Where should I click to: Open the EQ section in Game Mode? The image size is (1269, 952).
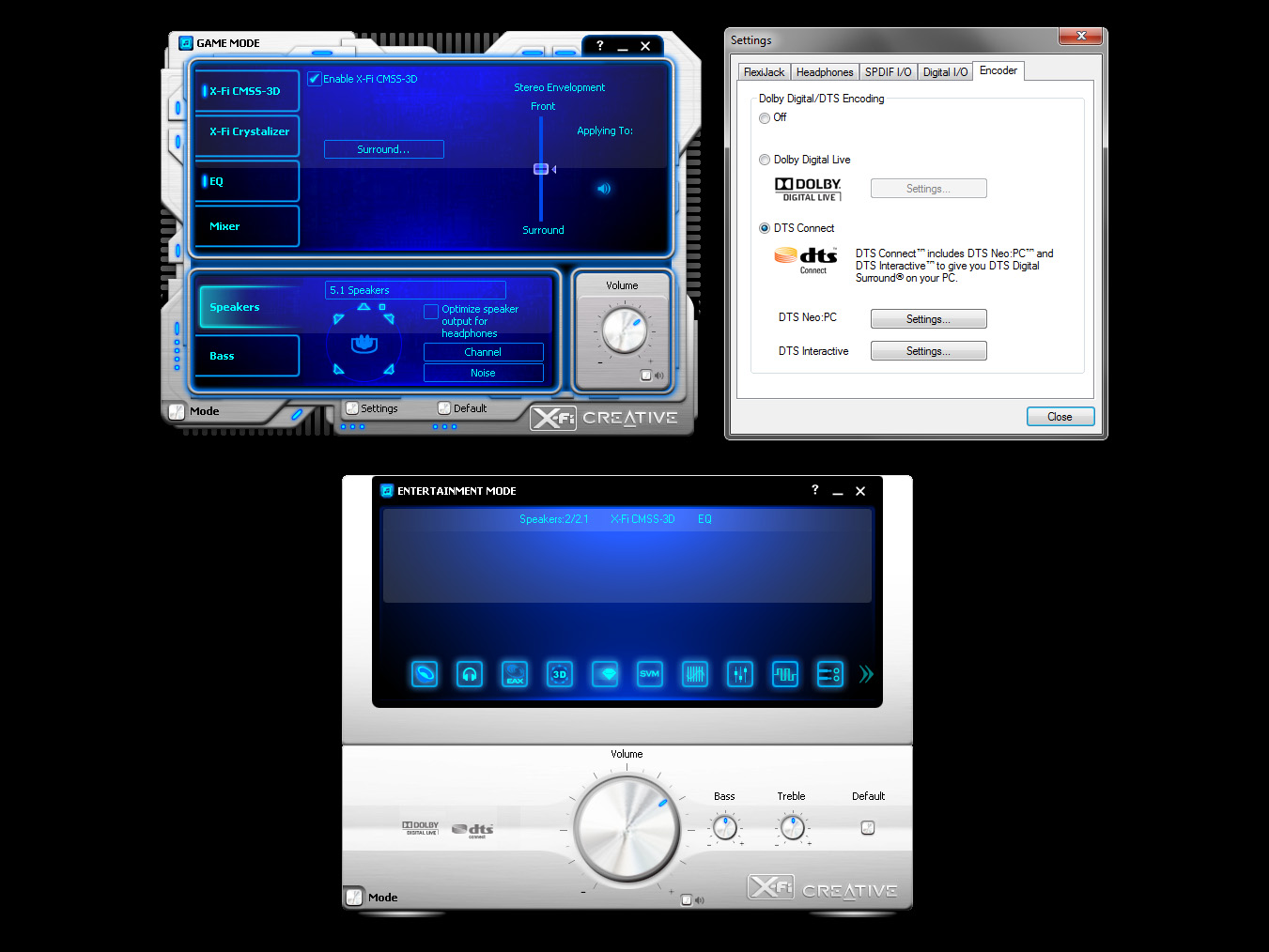point(247,181)
